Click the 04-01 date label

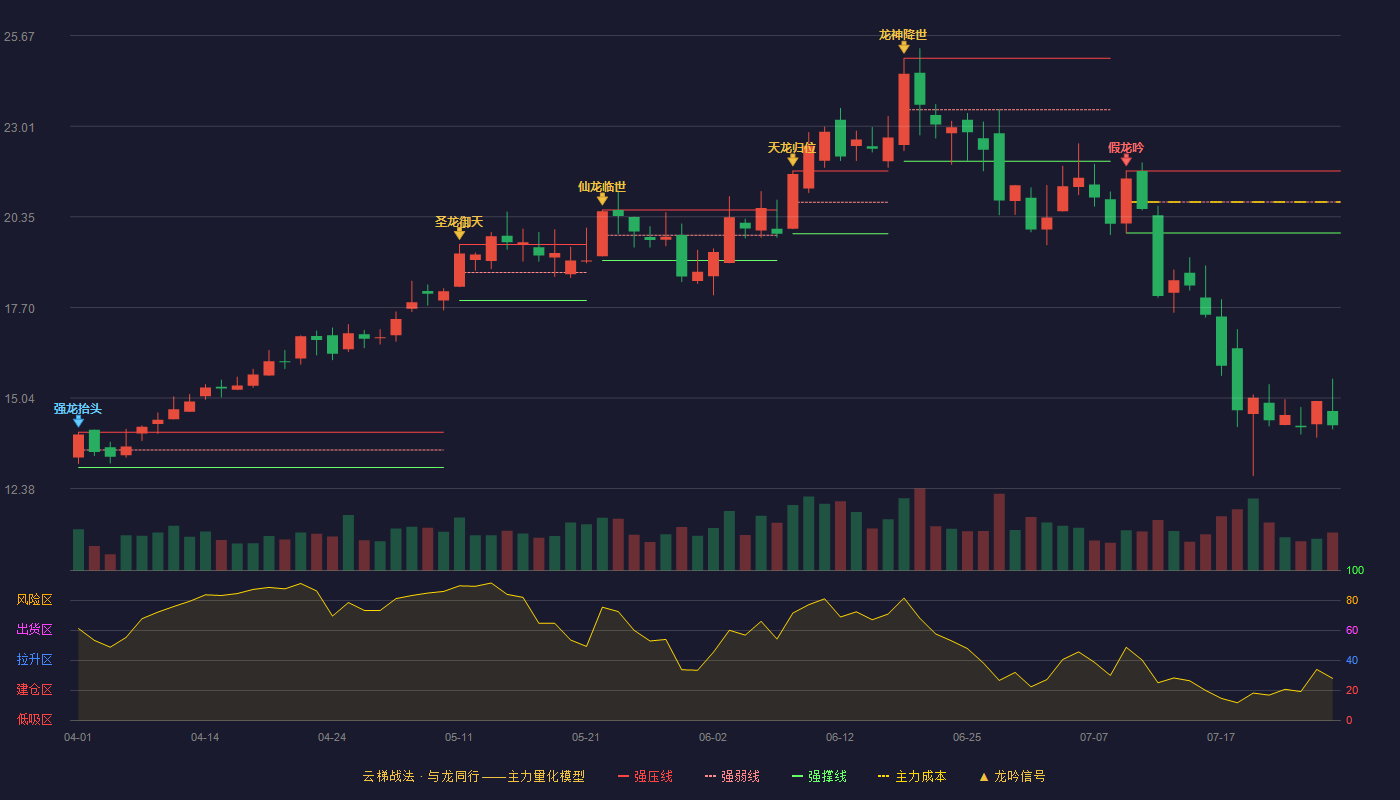click(78, 737)
